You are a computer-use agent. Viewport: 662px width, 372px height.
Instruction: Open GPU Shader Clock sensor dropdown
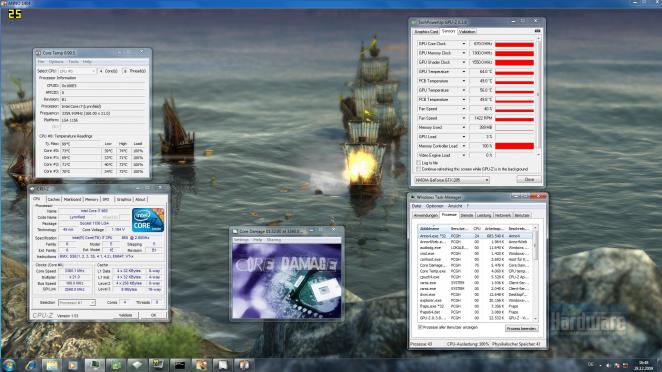[x=464, y=62]
